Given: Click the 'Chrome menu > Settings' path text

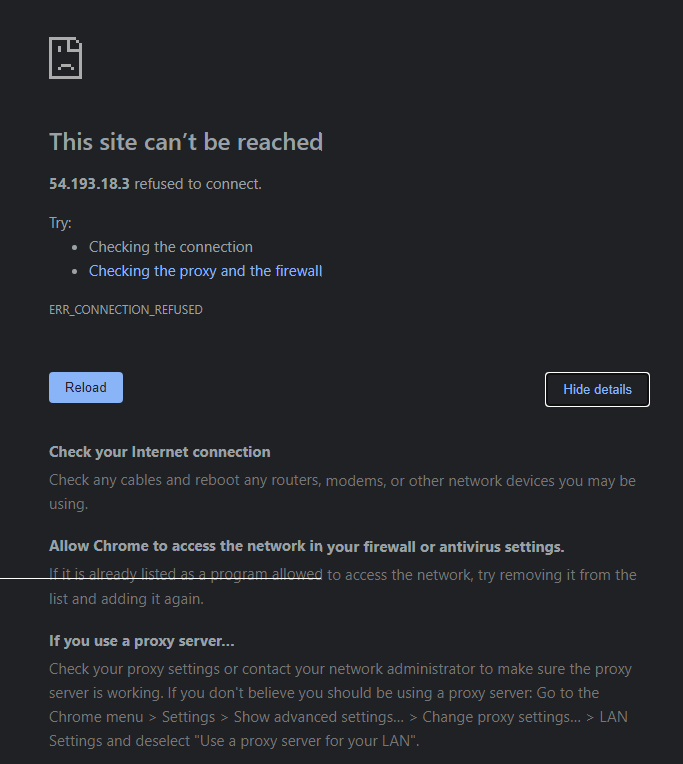Looking at the screenshot, I should click(132, 717).
